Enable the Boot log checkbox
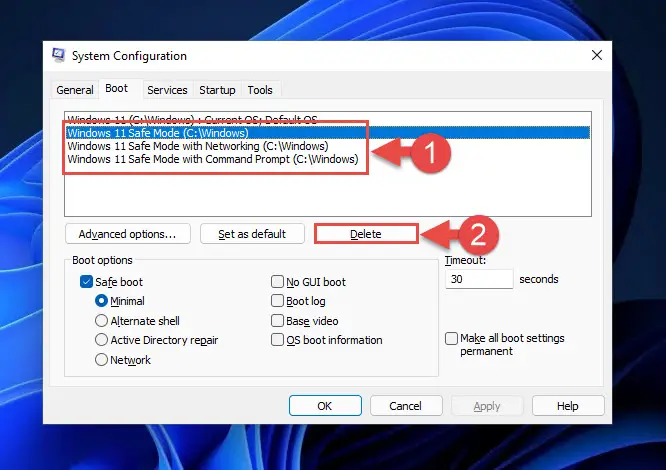This screenshot has width=666, height=470. [277, 301]
